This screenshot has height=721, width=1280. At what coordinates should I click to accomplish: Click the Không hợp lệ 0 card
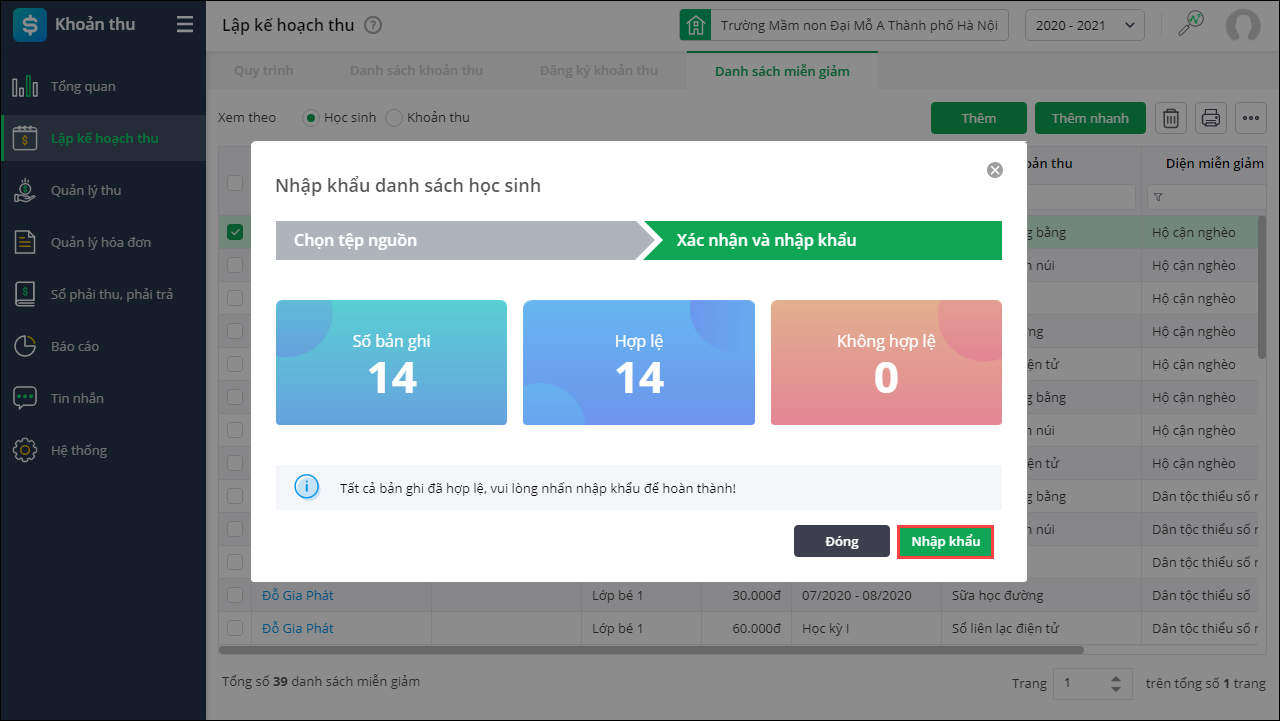pyautogui.click(x=886, y=363)
